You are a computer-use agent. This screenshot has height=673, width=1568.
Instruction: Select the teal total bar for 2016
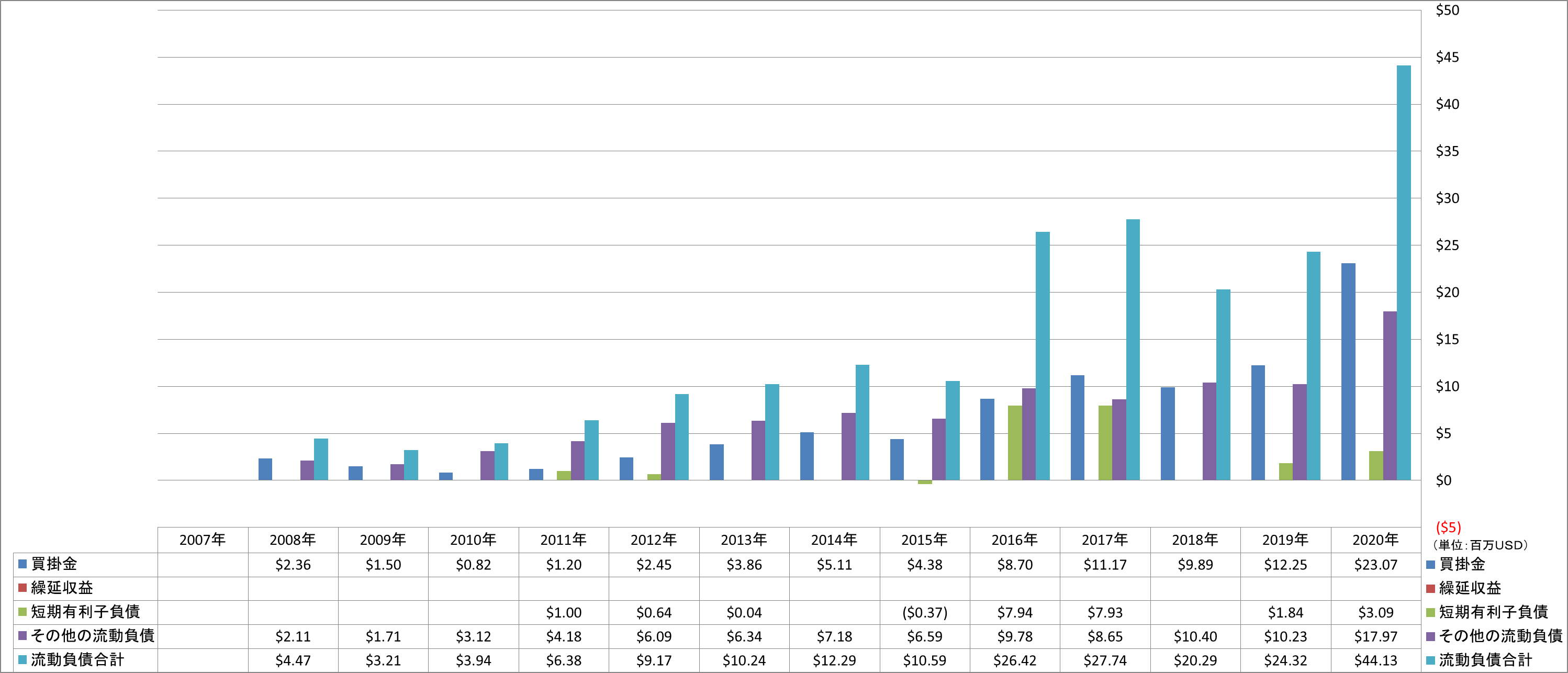tap(1043, 356)
